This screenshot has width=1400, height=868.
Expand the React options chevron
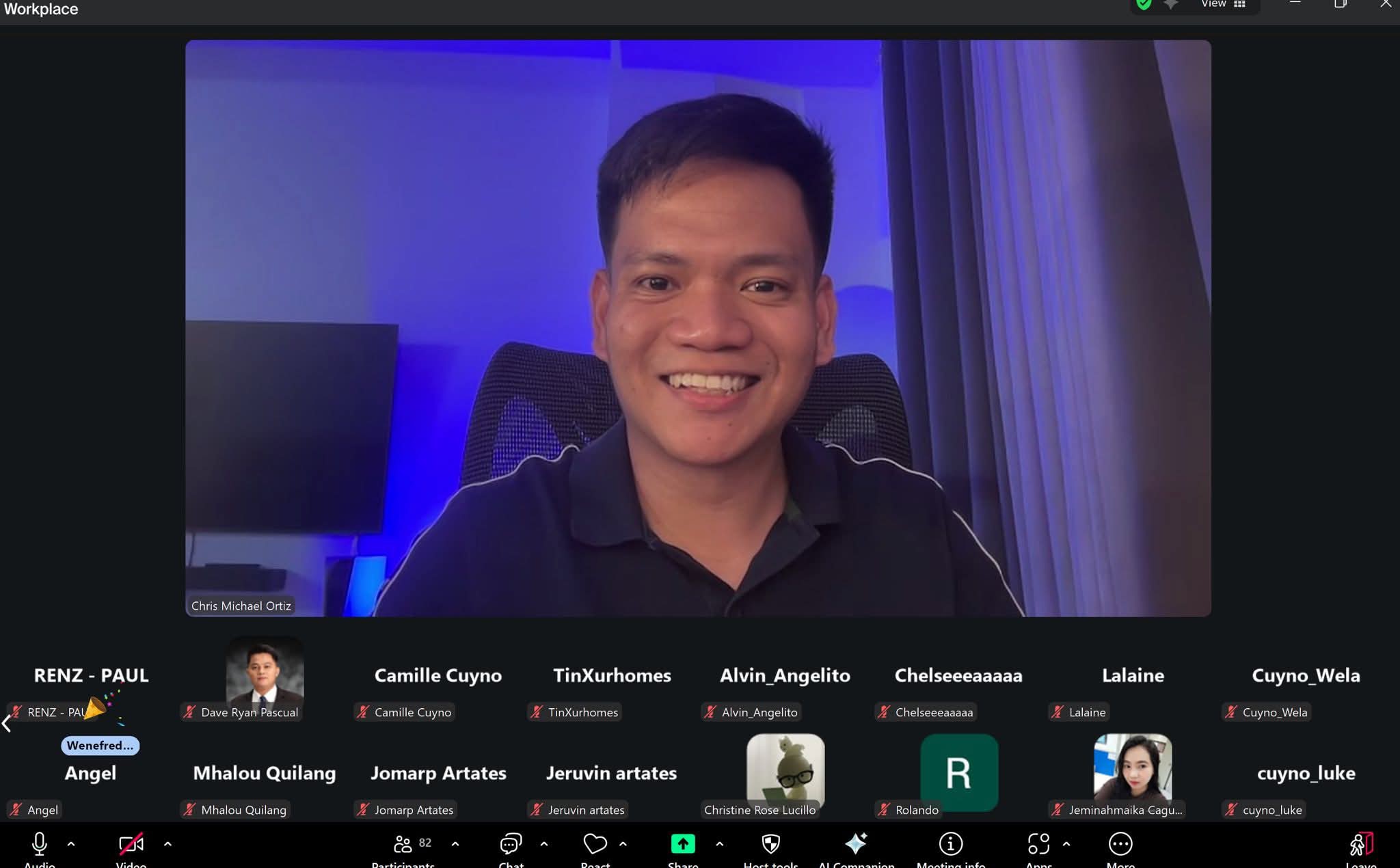pyautogui.click(x=623, y=844)
